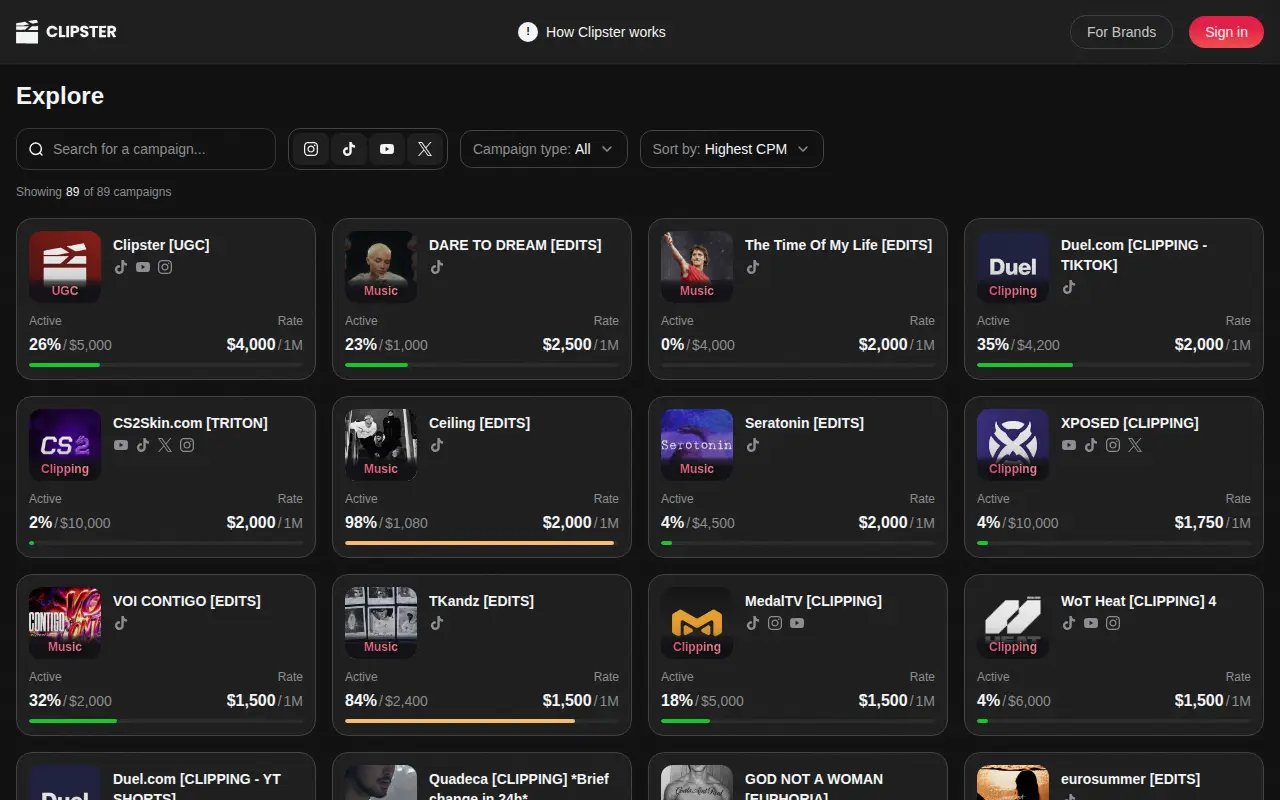Click the TKandz [EDITS] 84% progress bar

(482, 721)
